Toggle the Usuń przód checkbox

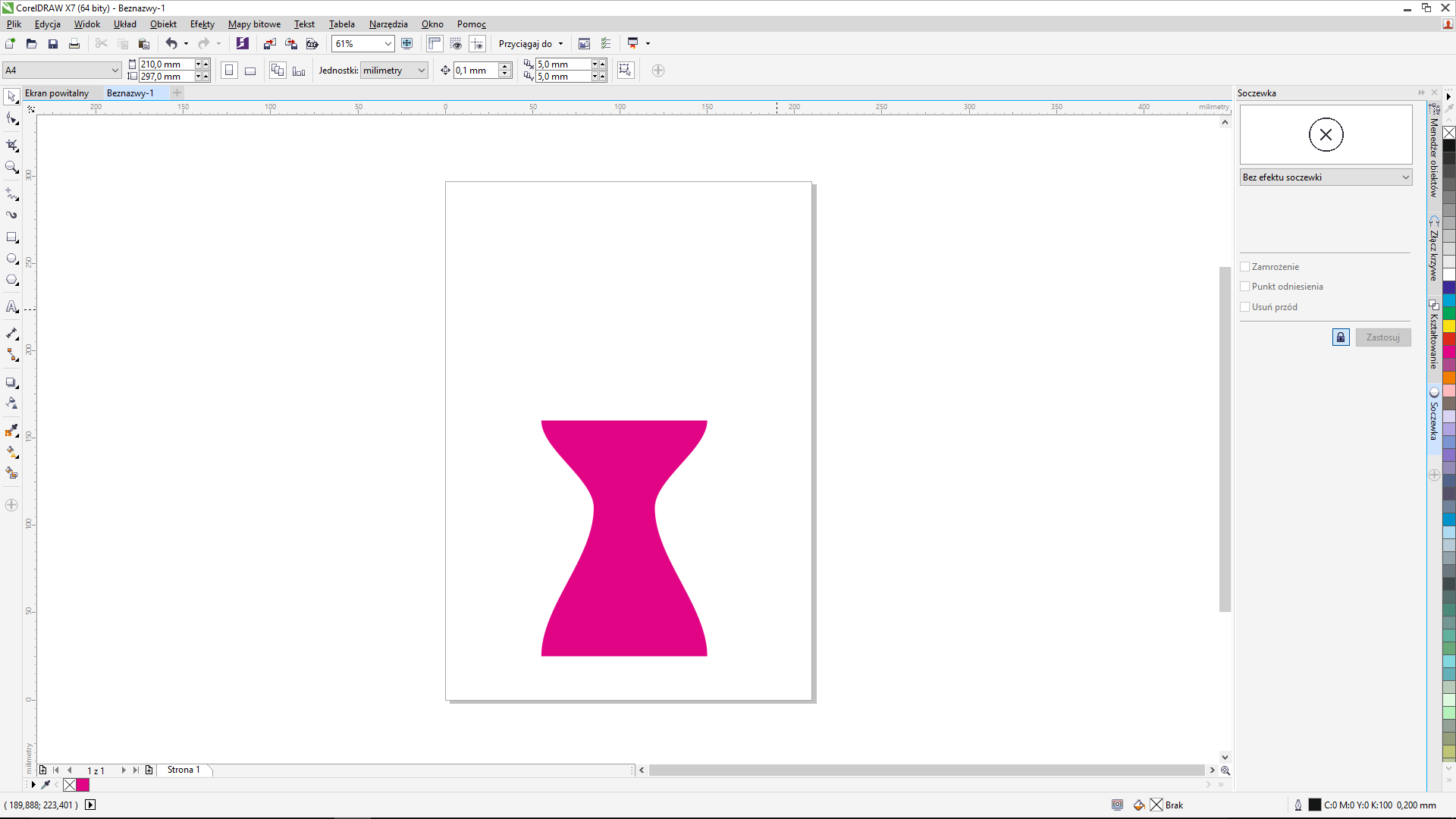(x=1244, y=307)
